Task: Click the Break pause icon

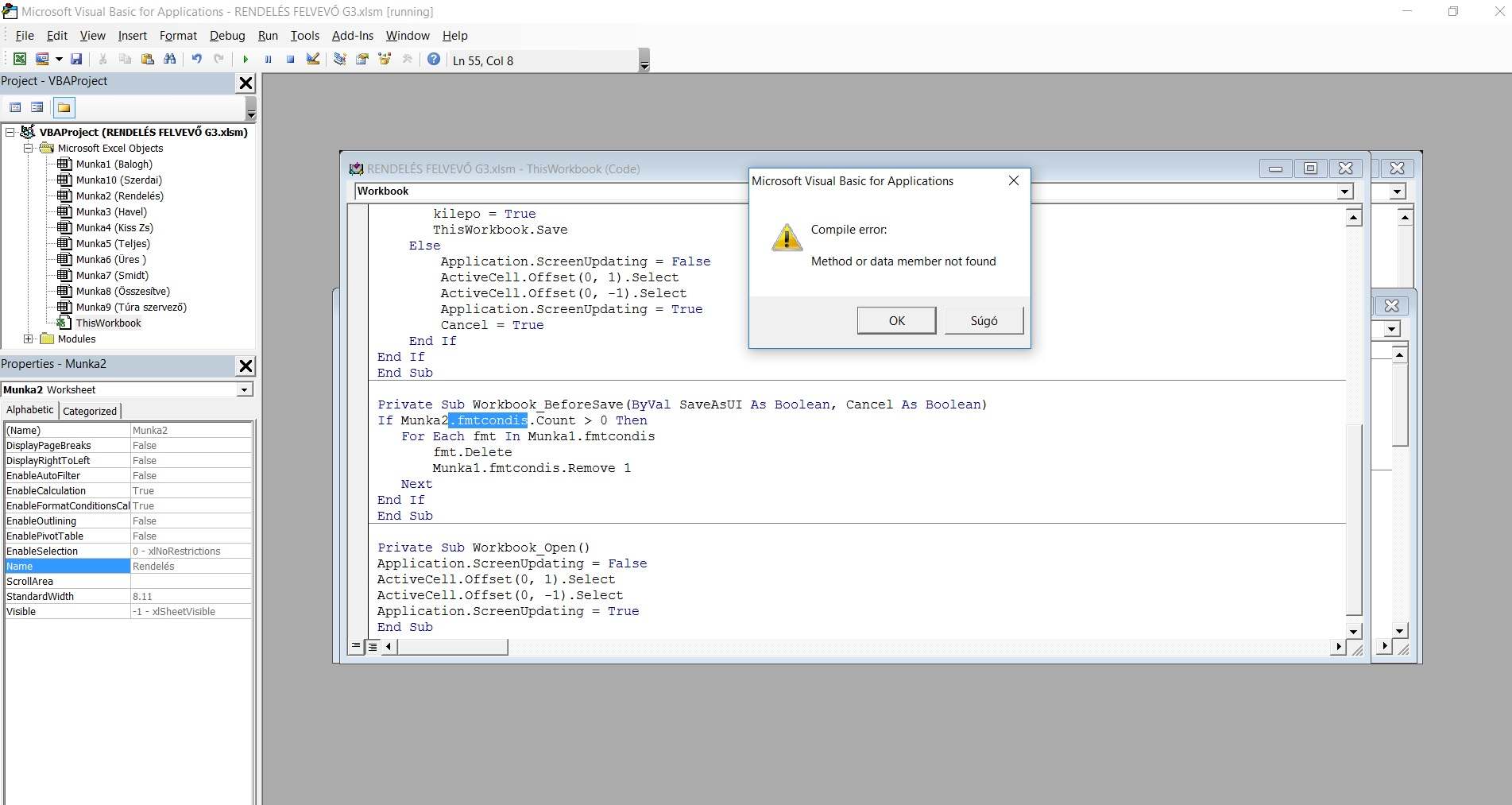Action: (268, 60)
